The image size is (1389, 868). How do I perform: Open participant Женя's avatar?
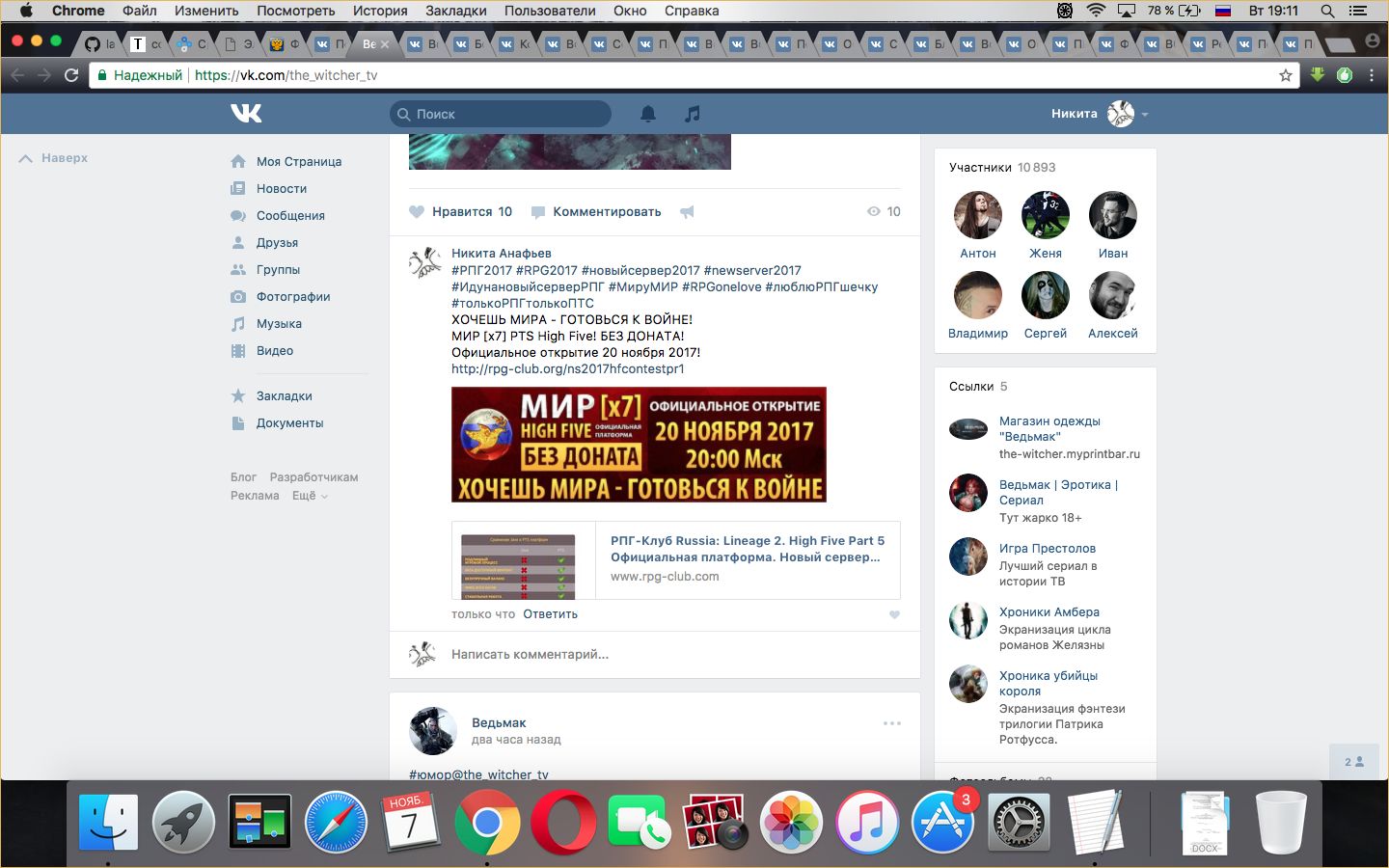point(1046,215)
